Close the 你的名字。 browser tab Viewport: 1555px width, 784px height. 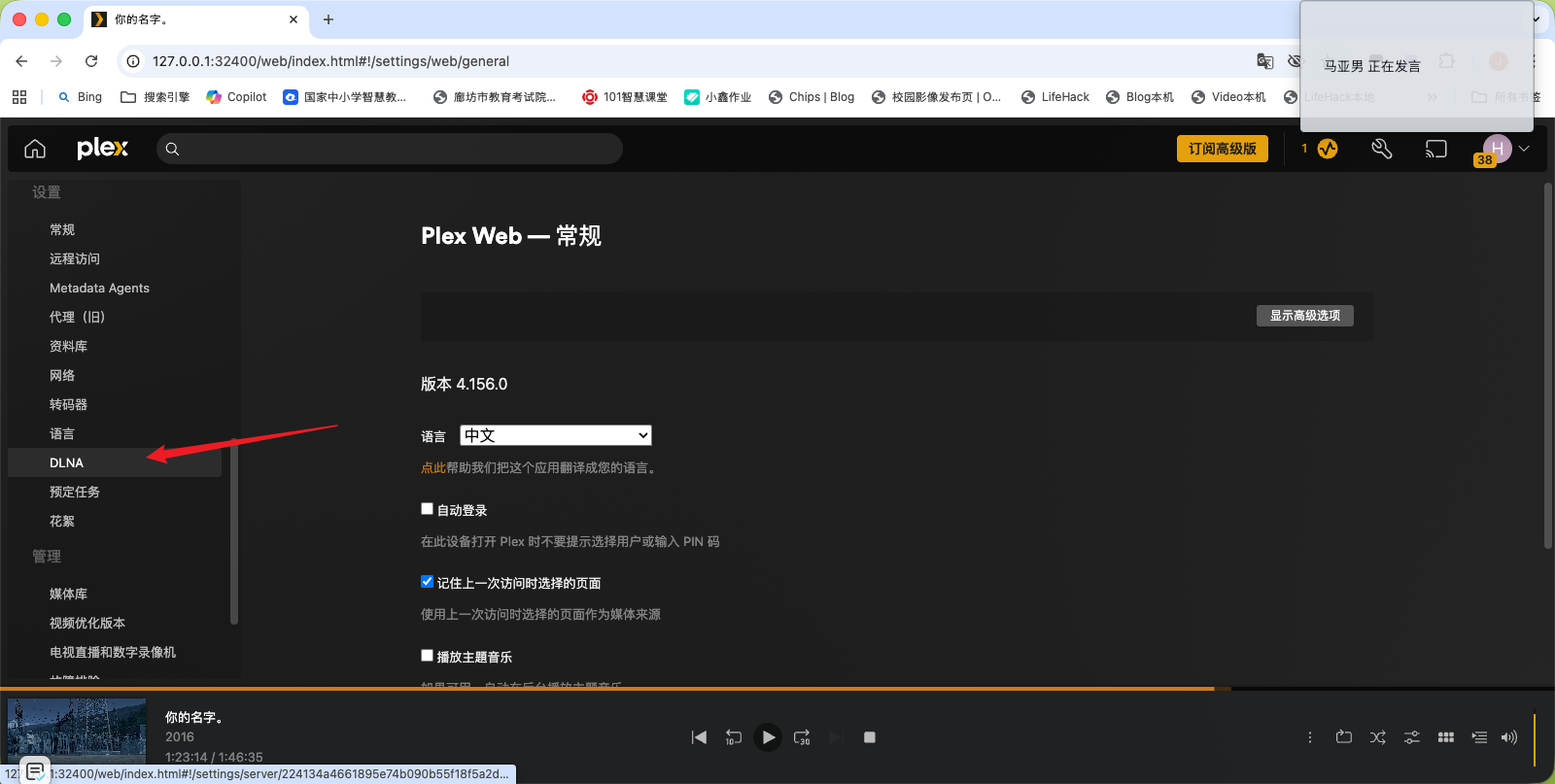pos(294,19)
